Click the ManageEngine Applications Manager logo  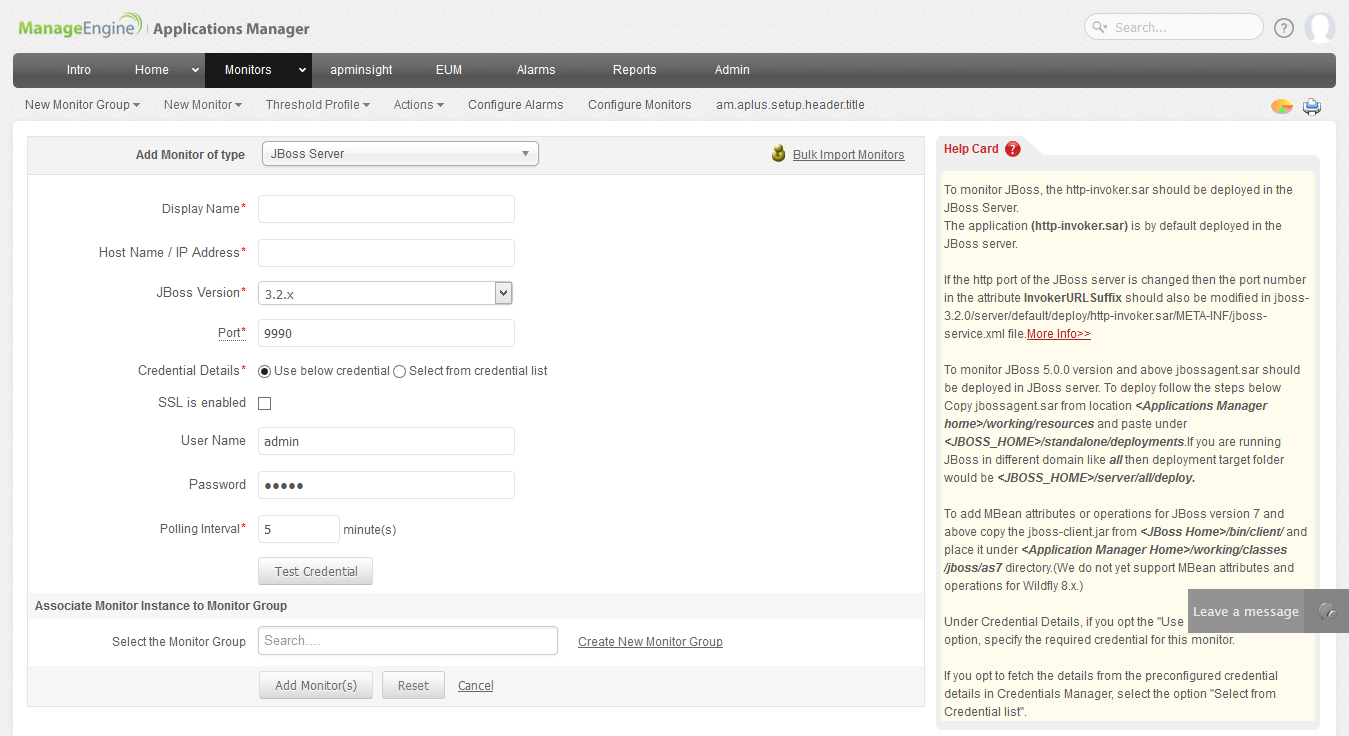164,28
